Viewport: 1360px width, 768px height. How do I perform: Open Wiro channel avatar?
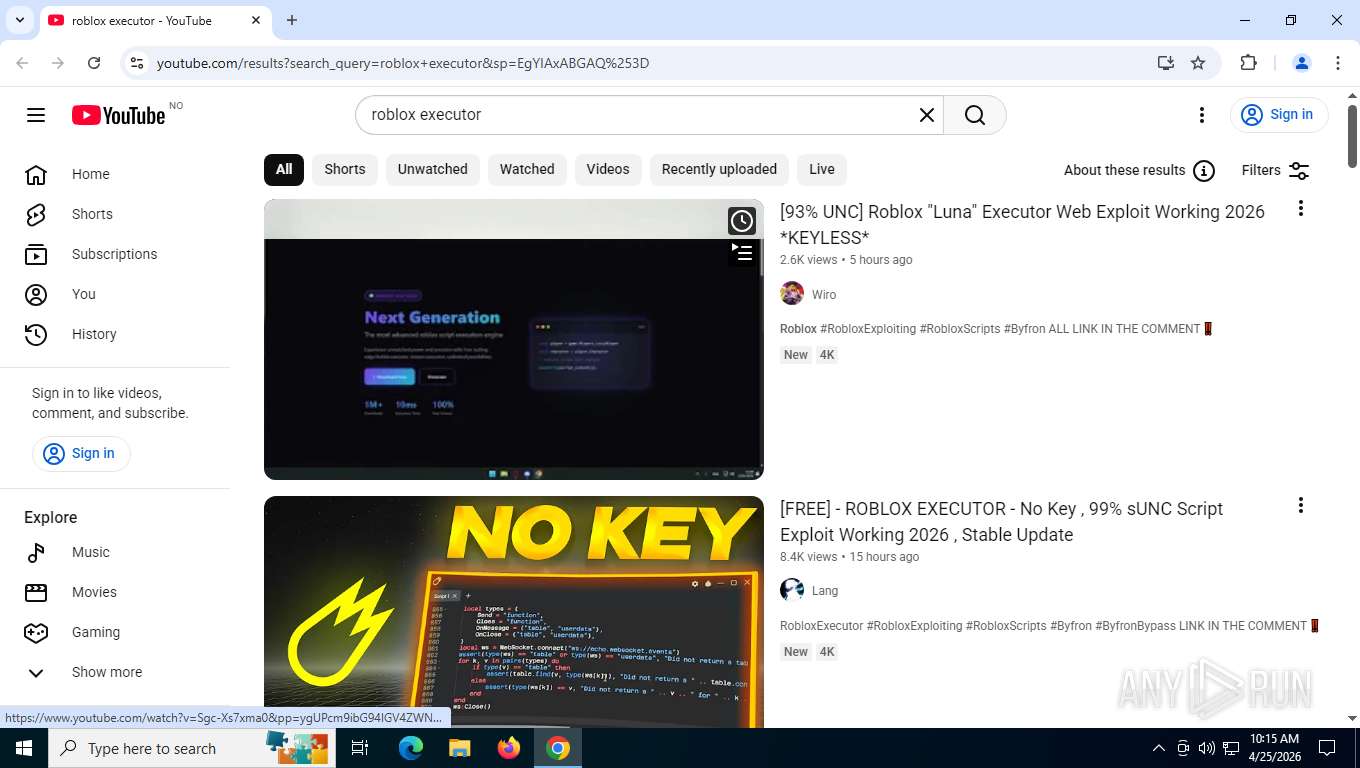click(792, 294)
